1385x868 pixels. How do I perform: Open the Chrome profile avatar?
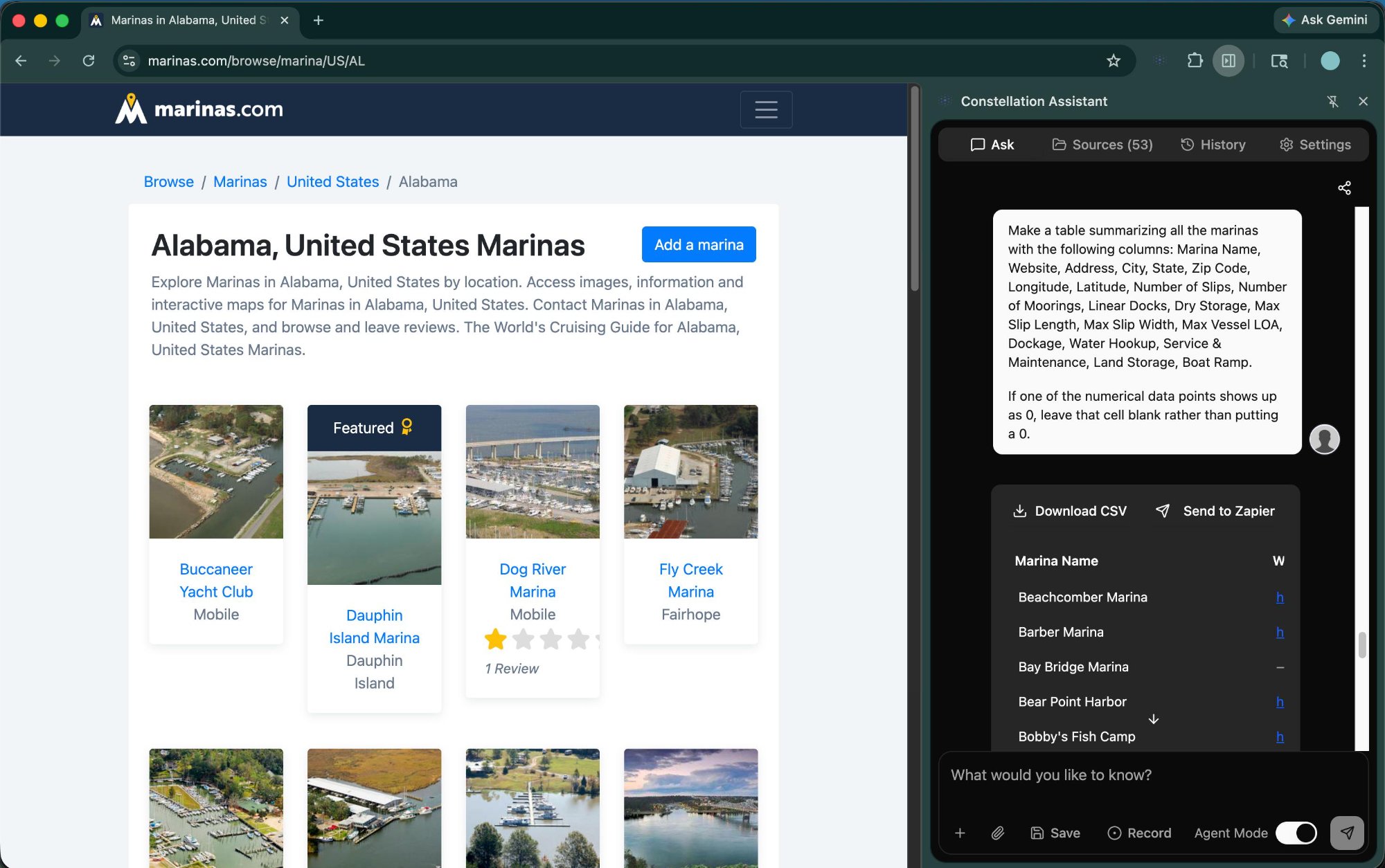click(x=1330, y=61)
